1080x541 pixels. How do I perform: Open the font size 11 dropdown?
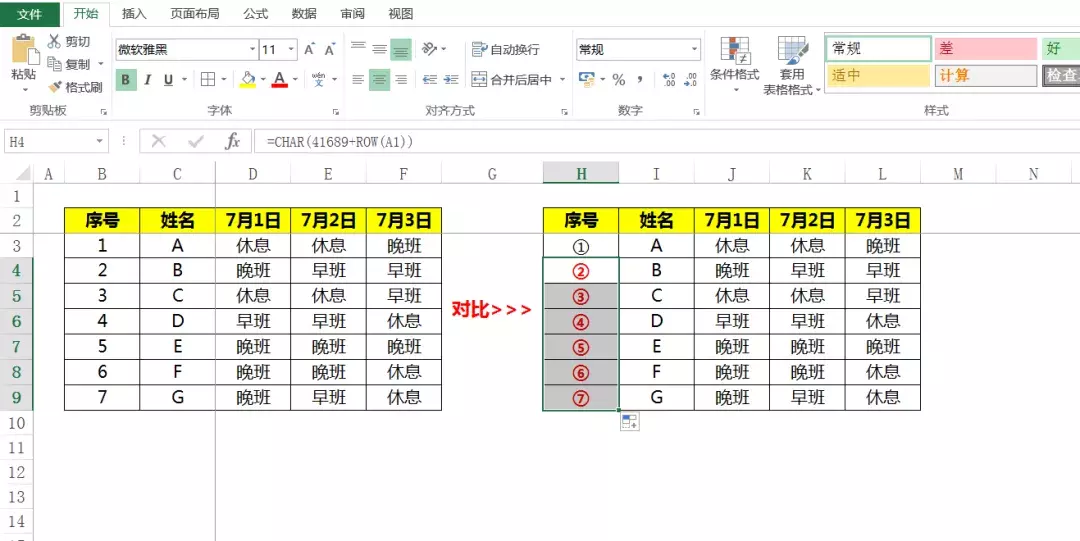[x=292, y=50]
